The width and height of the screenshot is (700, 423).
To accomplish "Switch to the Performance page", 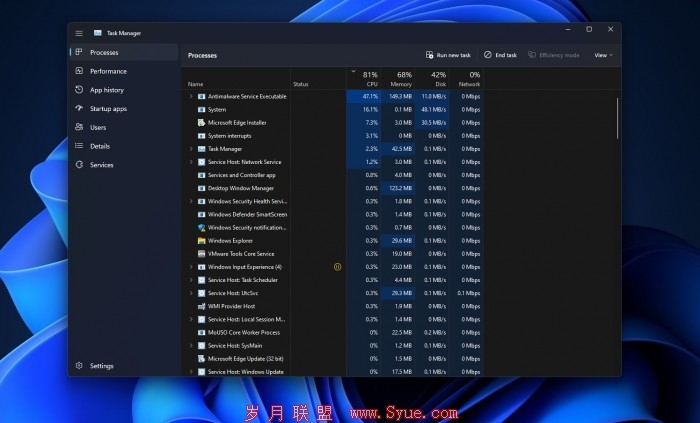I will pyautogui.click(x=124, y=71).
